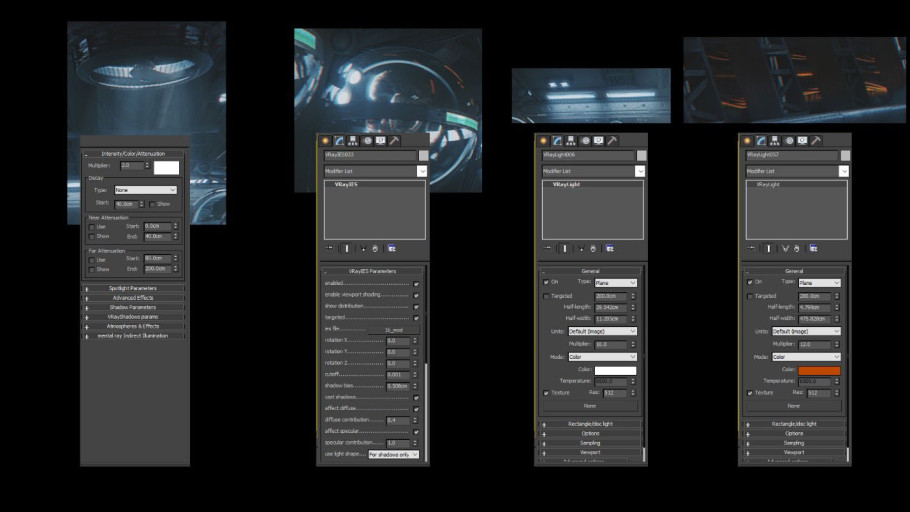This screenshot has width=910, height=512.
Task: Expand VRayShadows params rollout
Action: (x=133, y=317)
